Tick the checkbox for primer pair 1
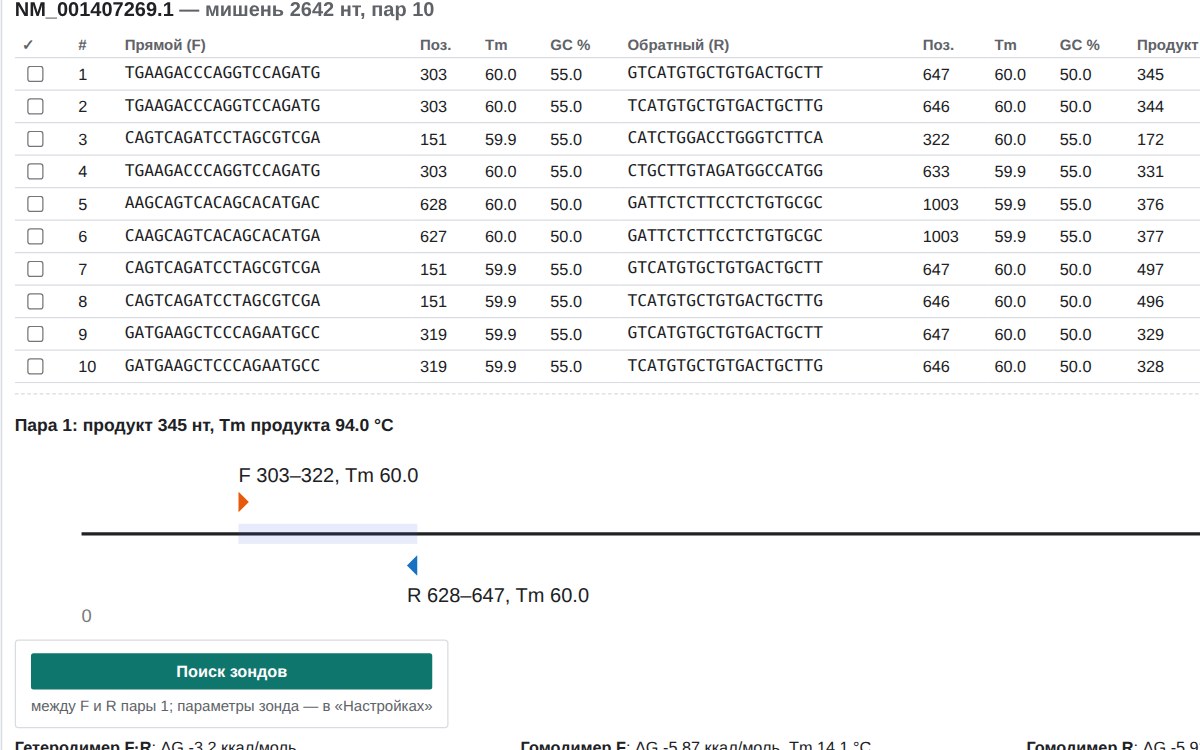The height and width of the screenshot is (750, 1200). point(35,74)
